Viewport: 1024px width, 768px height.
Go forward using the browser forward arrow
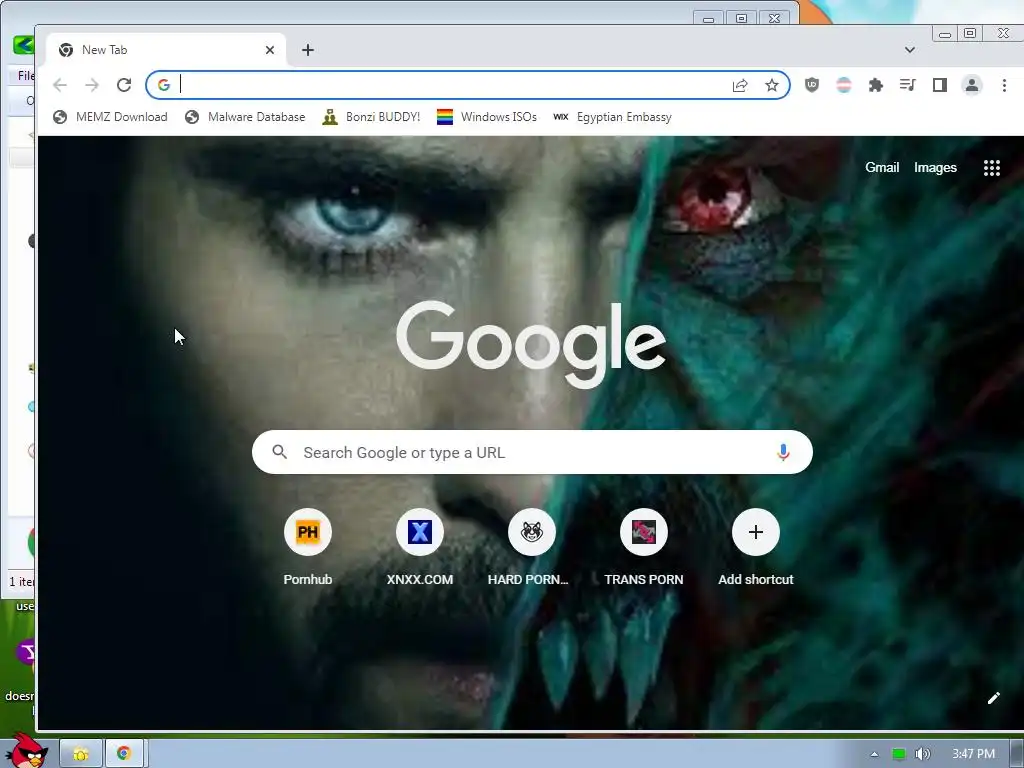click(92, 85)
